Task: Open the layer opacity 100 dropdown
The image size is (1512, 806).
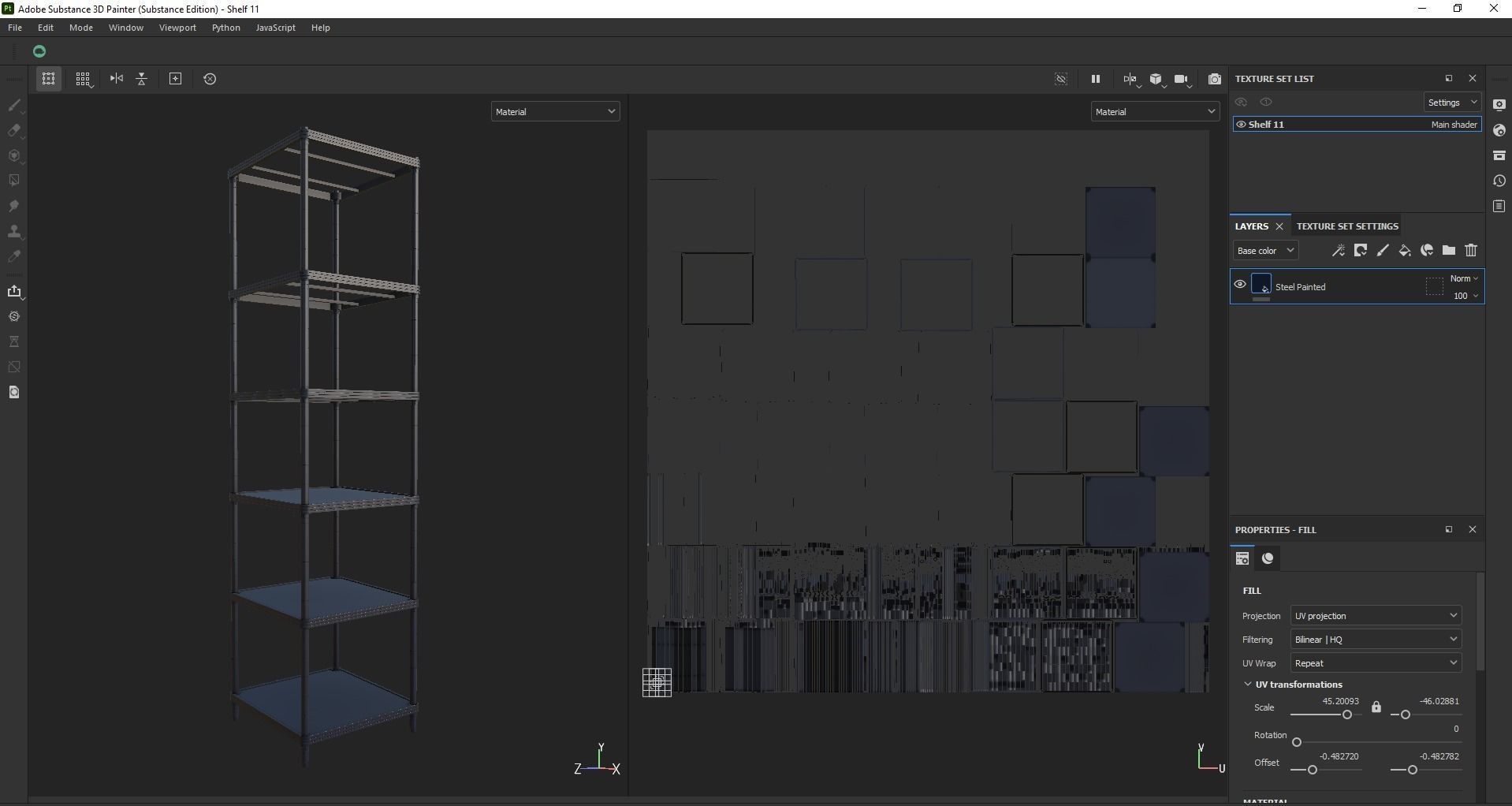Action: [x=1465, y=296]
